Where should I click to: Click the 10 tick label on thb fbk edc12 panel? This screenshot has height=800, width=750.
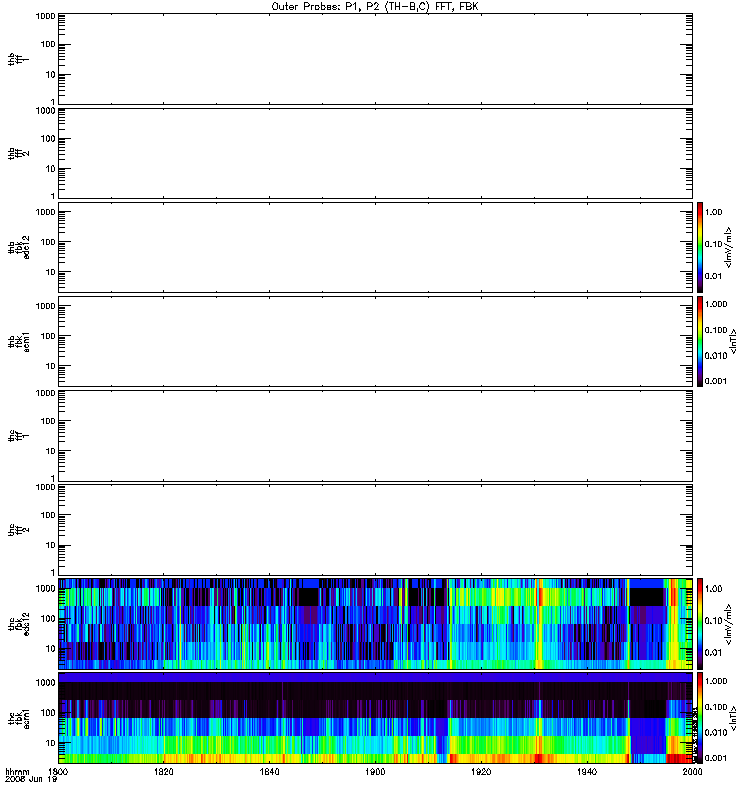tap(51, 272)
